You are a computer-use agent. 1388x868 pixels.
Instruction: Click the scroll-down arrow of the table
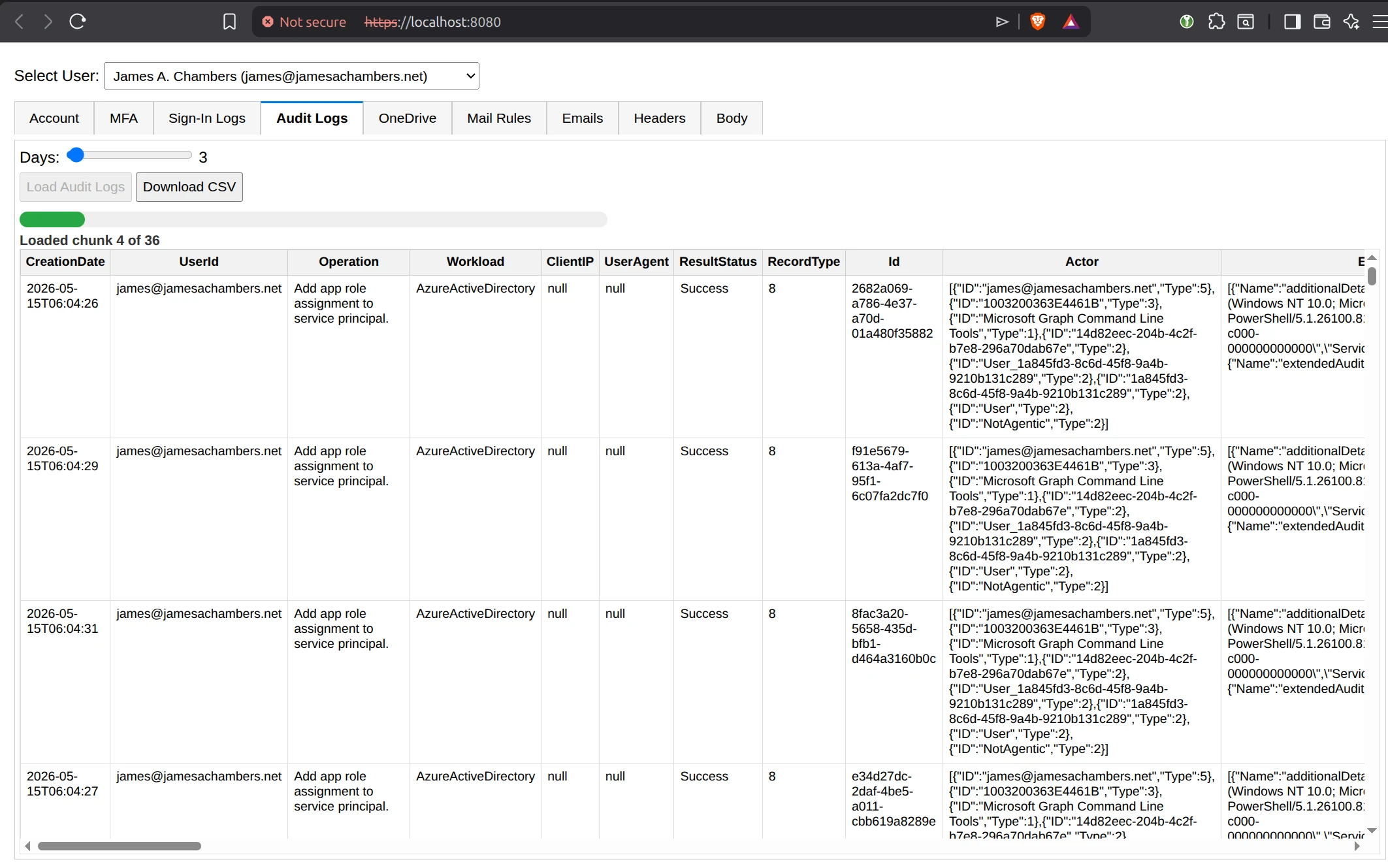pos(1372,831)
